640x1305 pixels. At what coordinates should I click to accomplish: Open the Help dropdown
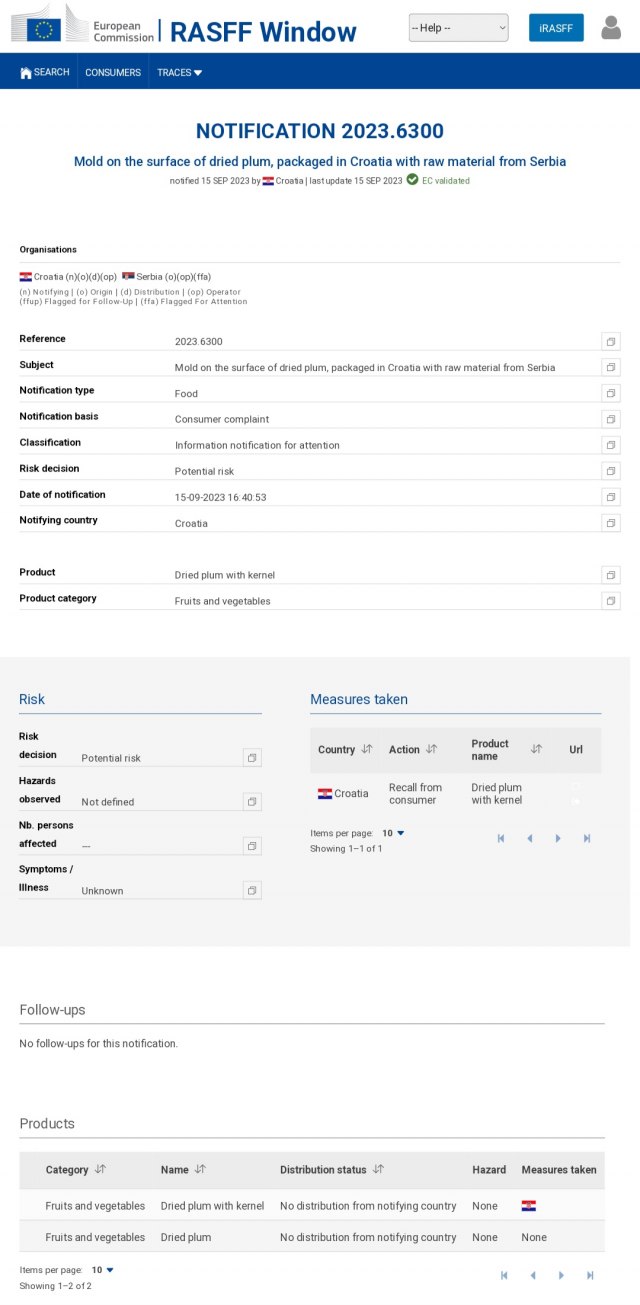point(458,28)
